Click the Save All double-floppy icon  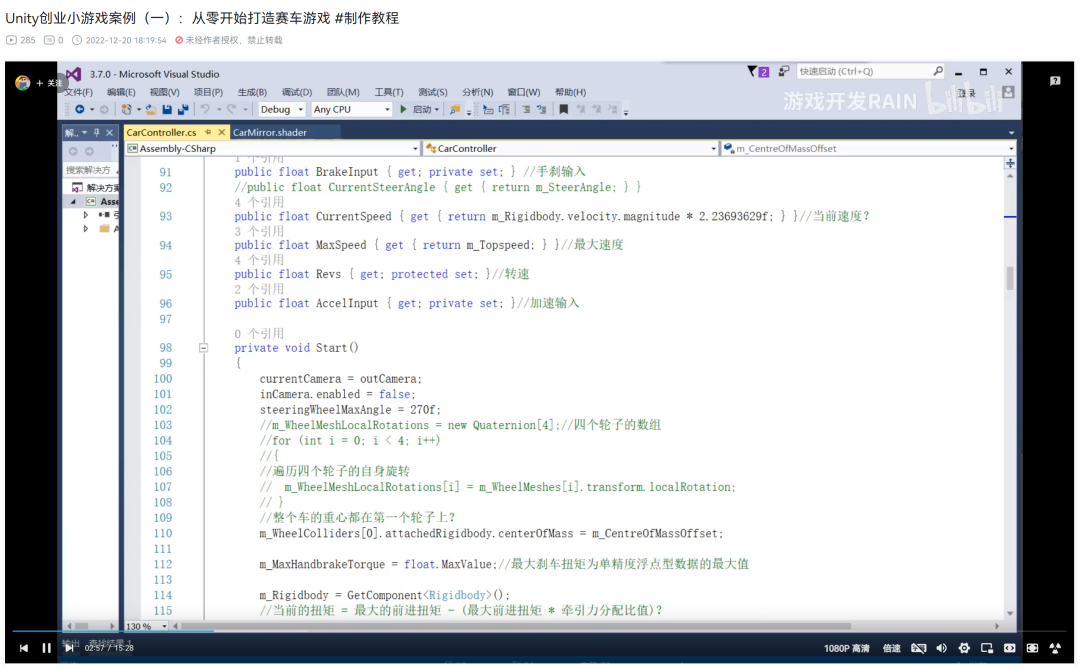pyautogui.click(x=183, y=109)
